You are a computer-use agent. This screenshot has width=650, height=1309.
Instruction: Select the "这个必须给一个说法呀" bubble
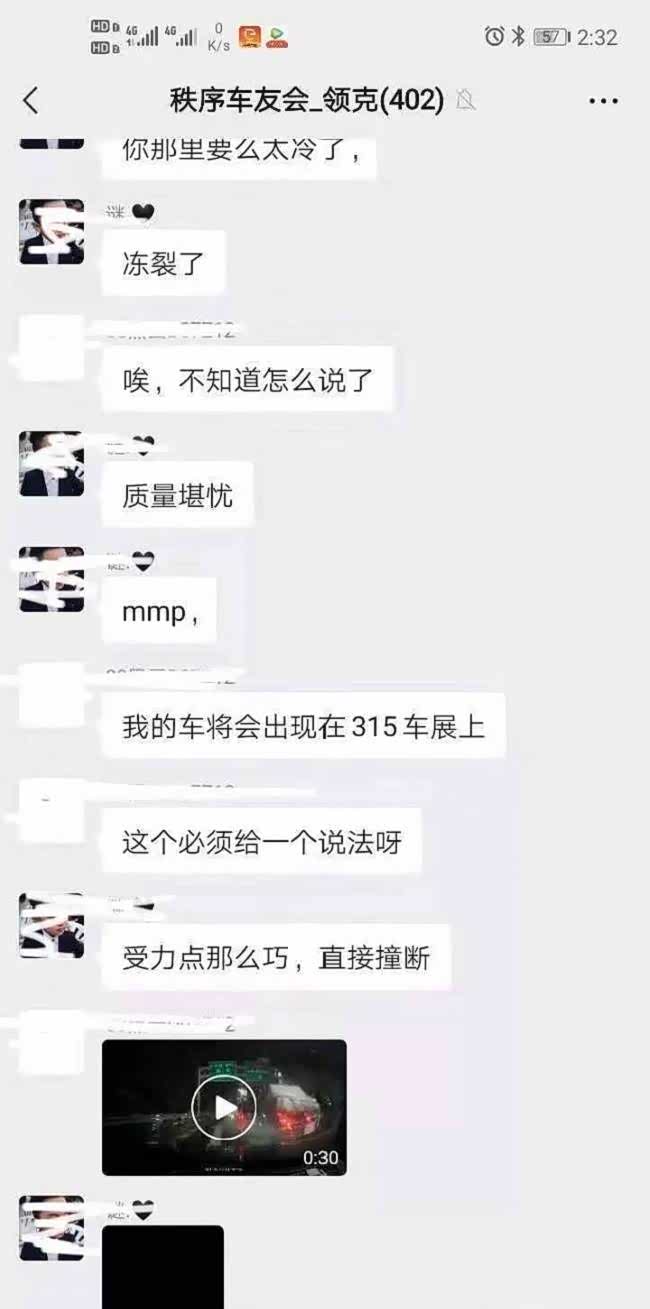tap(261, 841)
